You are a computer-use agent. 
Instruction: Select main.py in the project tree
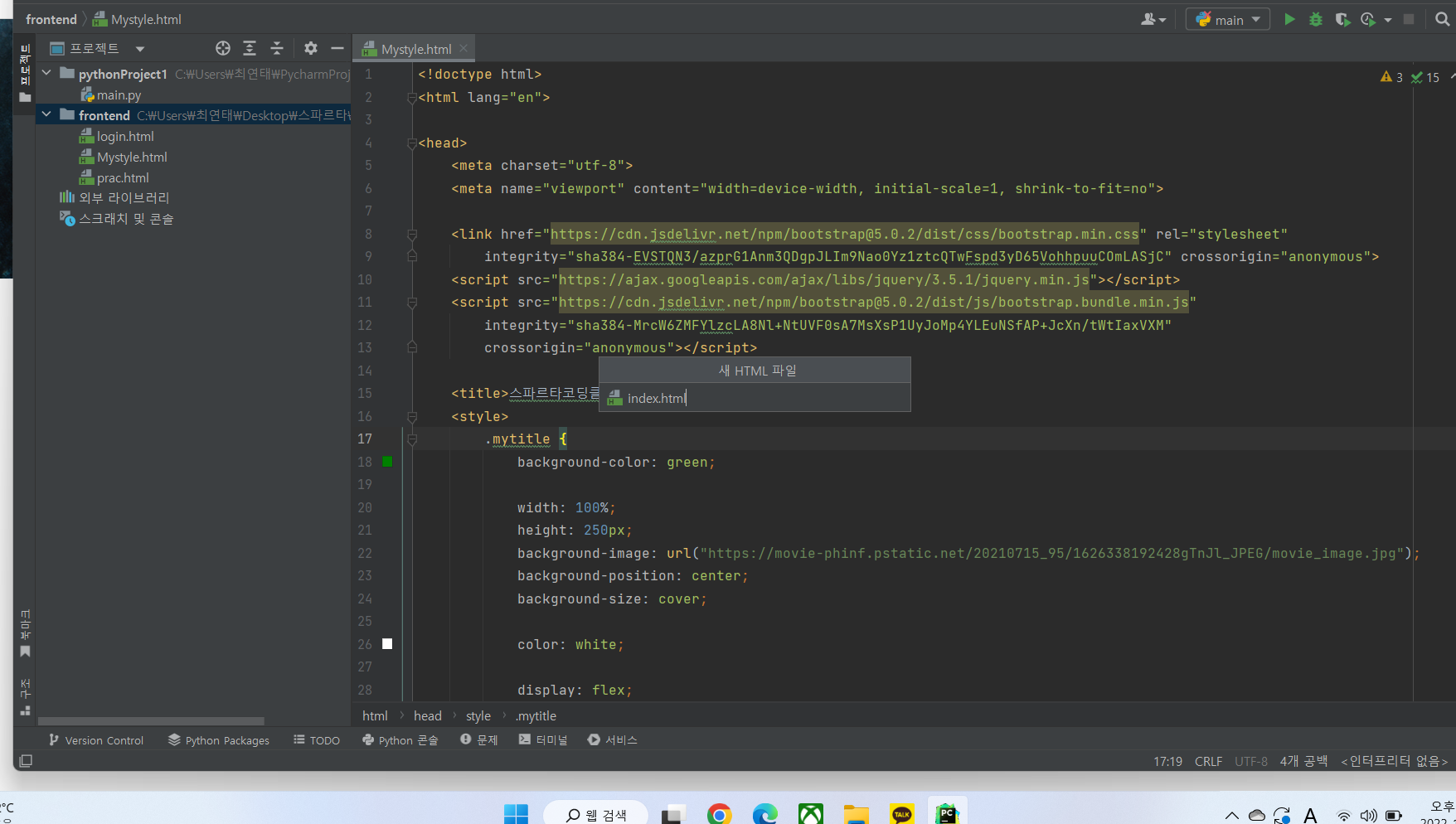pyautogui.click(x=119, y=95)
